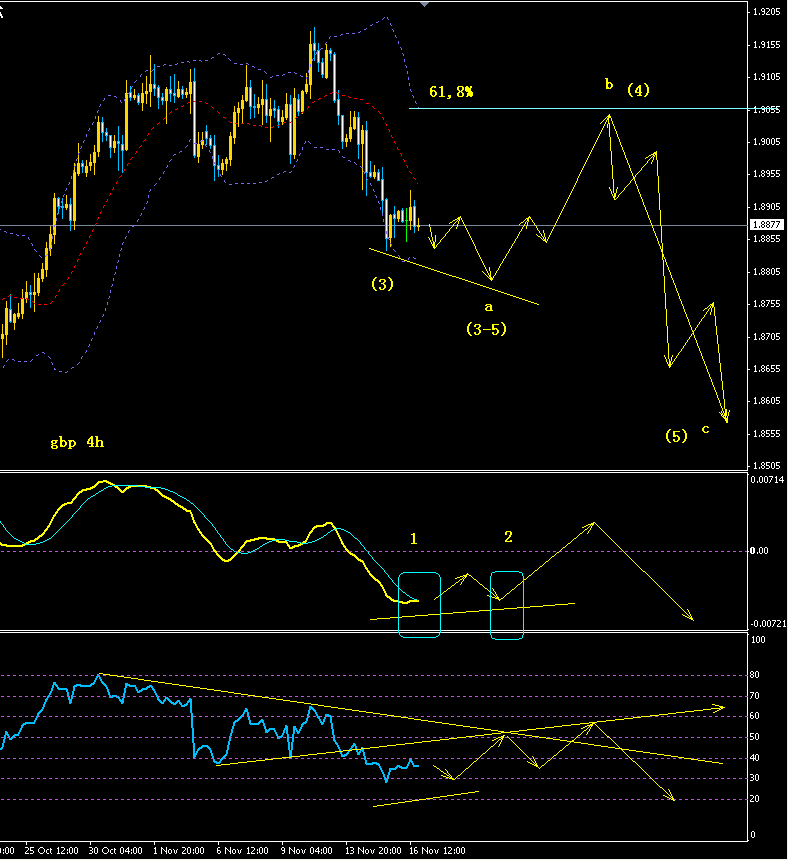Click the '1 Nov 20:00' time axis label

tap(179, 851)
